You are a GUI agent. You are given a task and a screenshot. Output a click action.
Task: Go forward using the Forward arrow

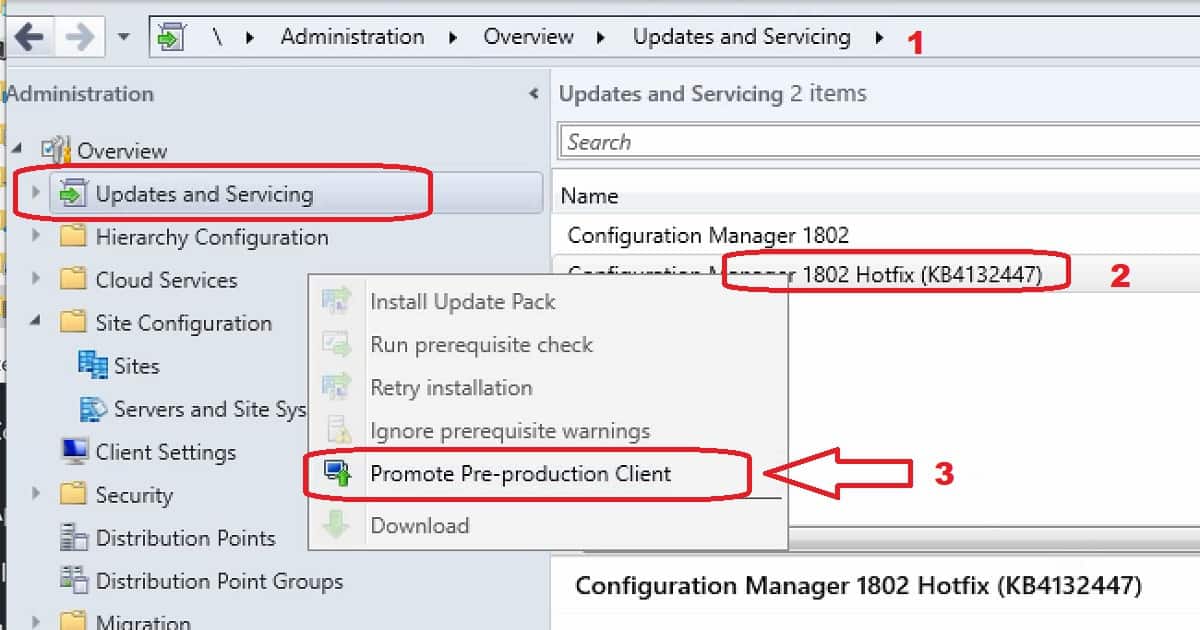79,37
